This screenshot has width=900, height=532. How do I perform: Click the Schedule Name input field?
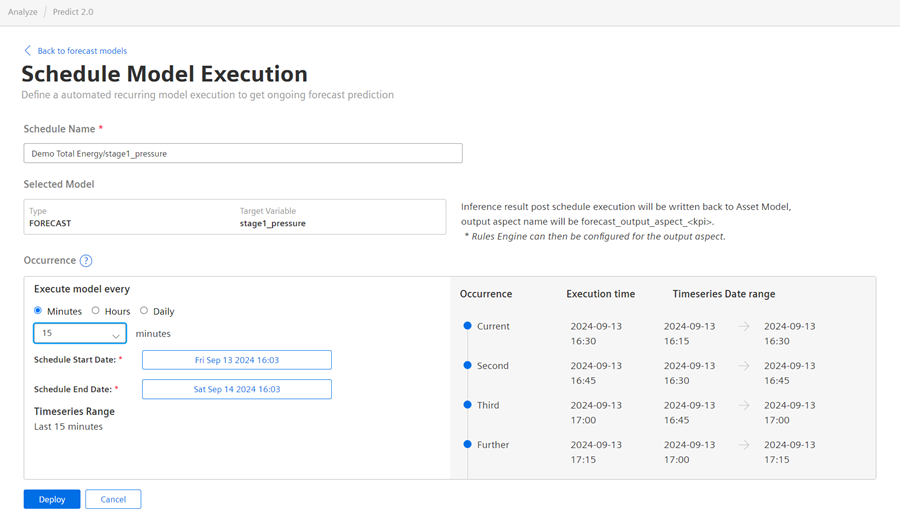click(x=243, y=154)
